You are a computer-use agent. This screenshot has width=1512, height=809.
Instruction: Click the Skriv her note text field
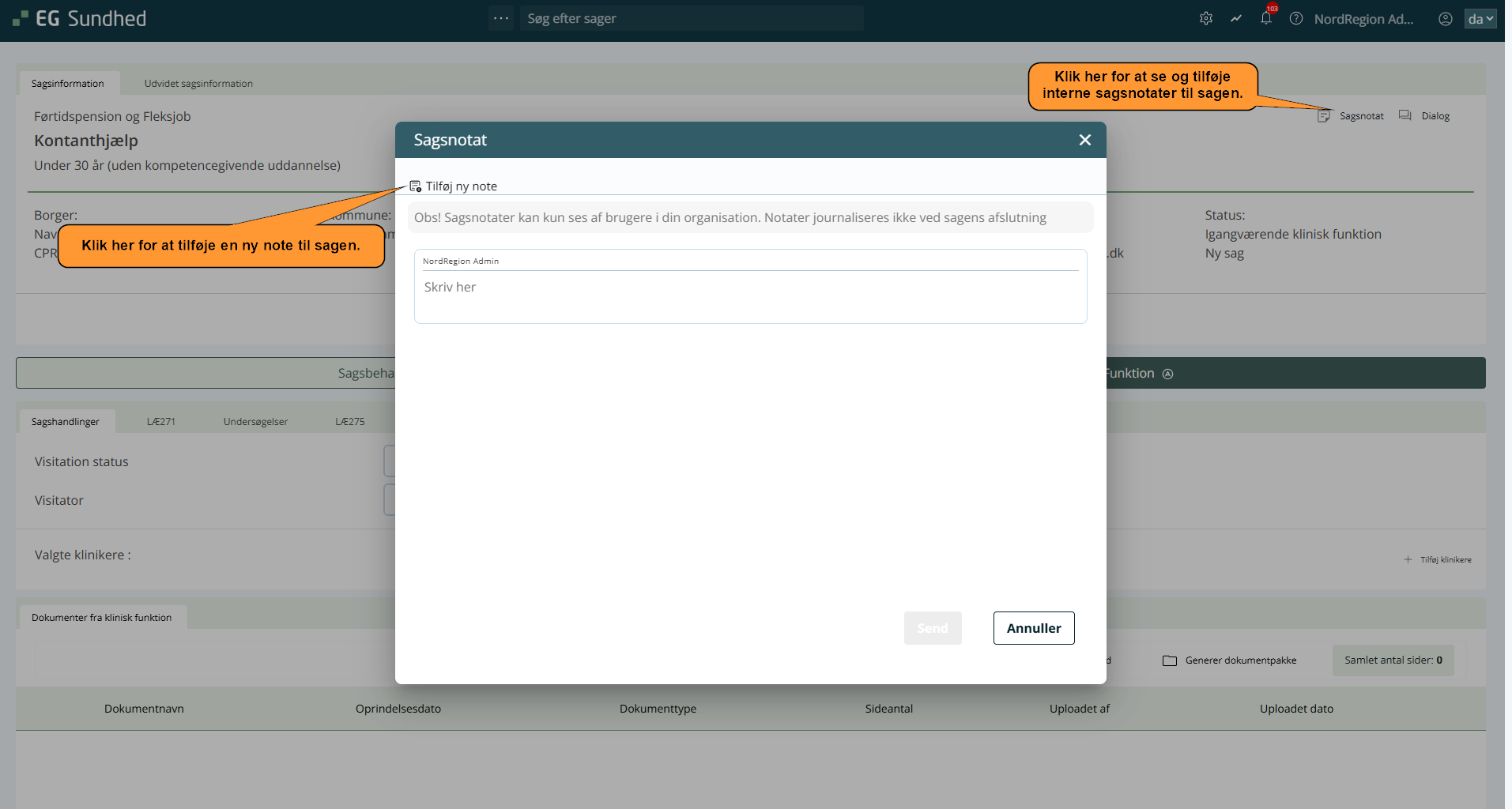click(750, 295)
